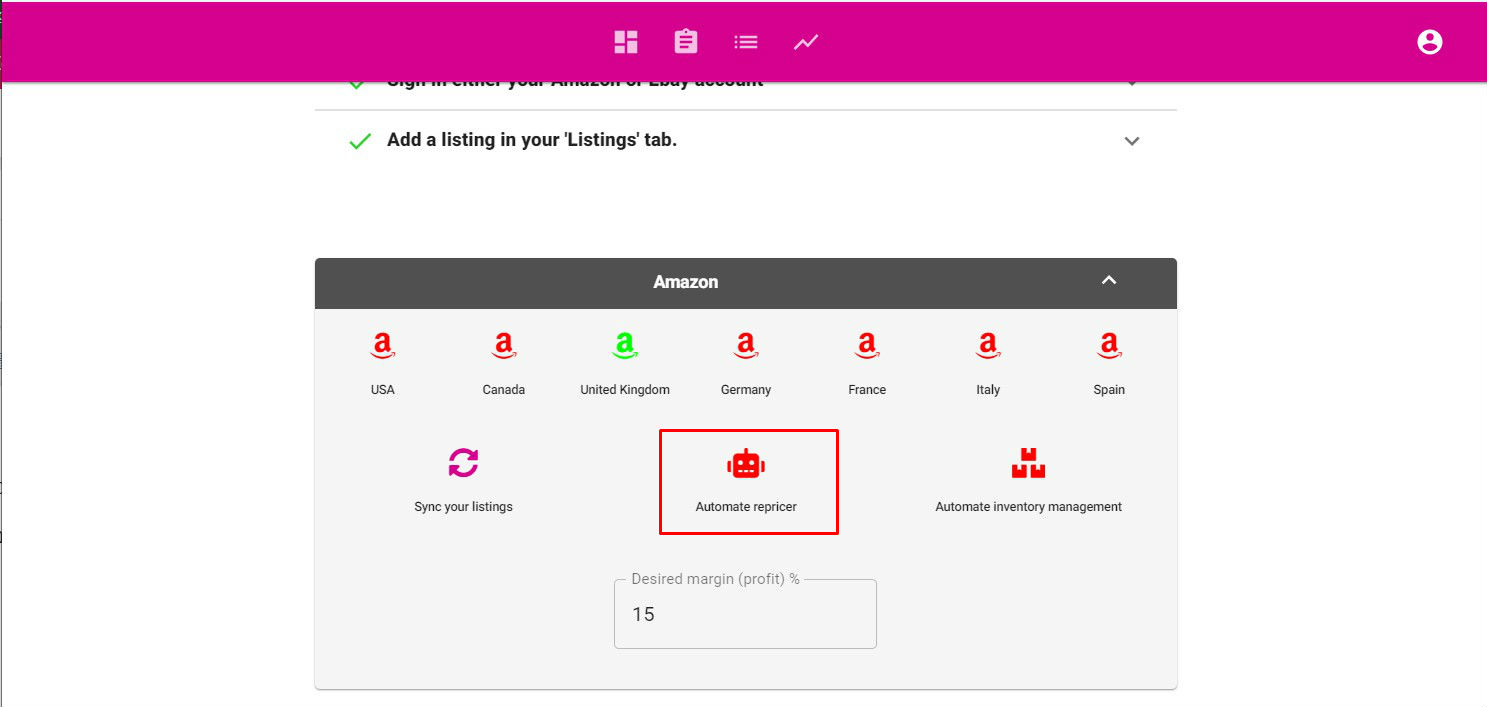Viewport: 1487px width, 707px height.
Task: Click the 'Spain' country label
Action: point(1109,390)
